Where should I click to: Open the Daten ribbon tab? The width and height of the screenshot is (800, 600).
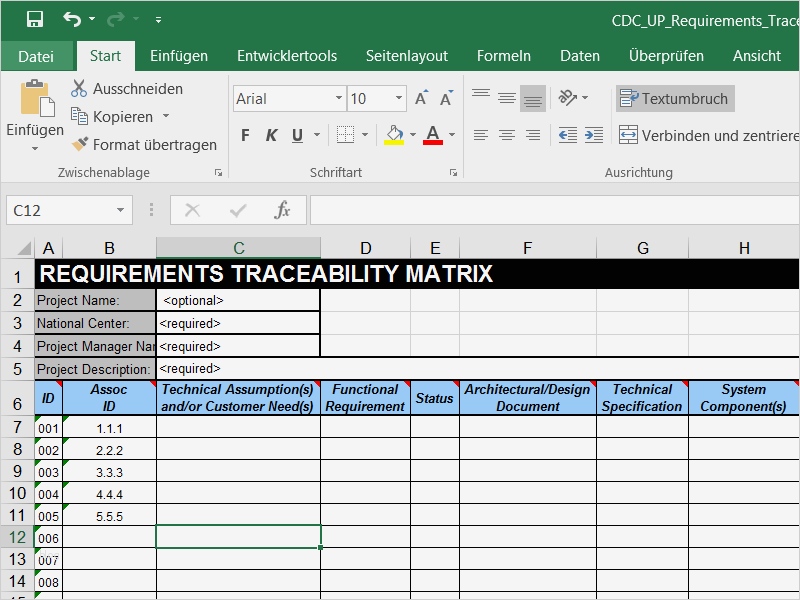tap(580, 56)
